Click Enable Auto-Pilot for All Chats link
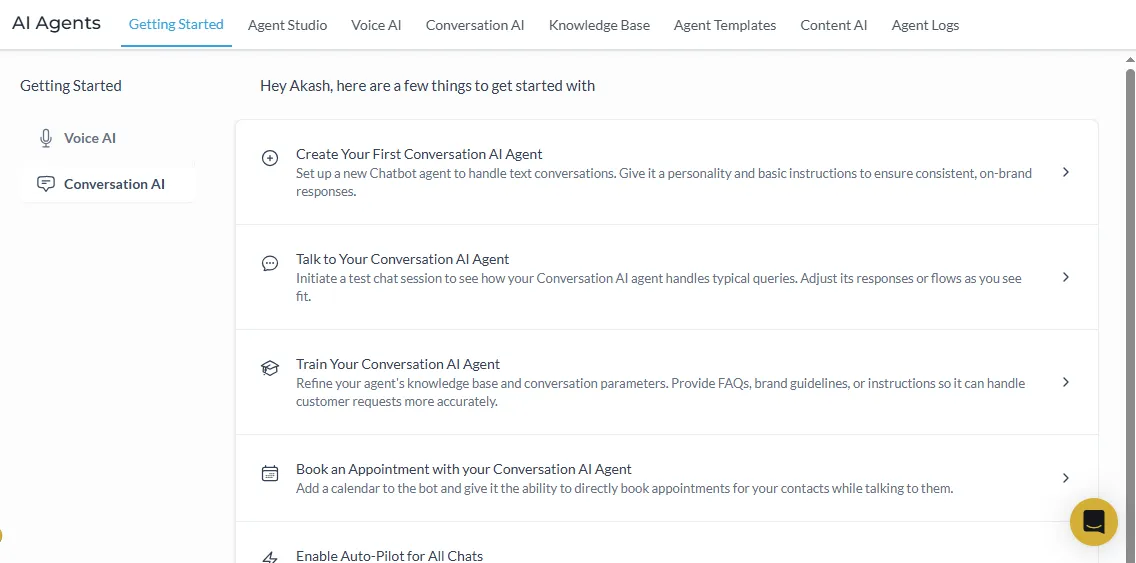Screen dimensions: 1136x563 pos(389,556)
